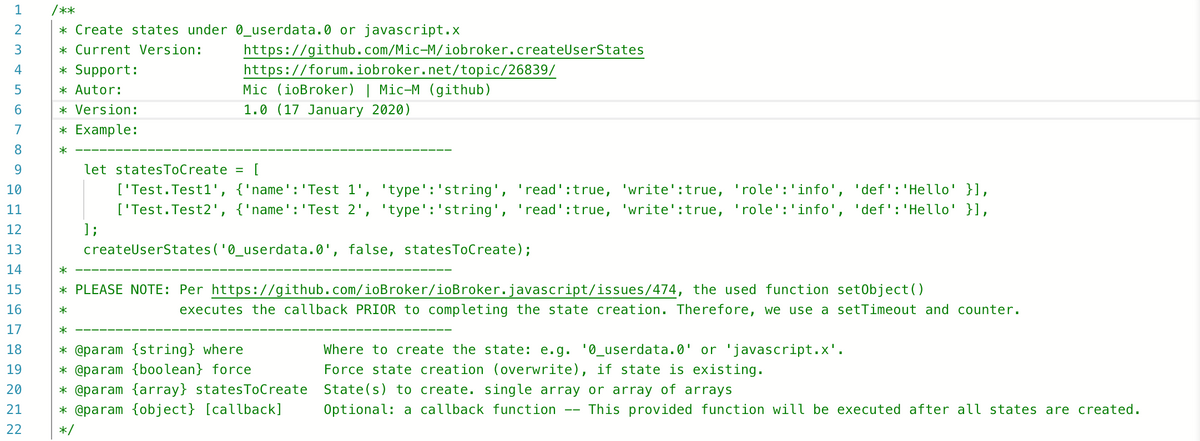Click the '@param {boolean} force' text
The image size is (1200, 441).
point(163,370)
